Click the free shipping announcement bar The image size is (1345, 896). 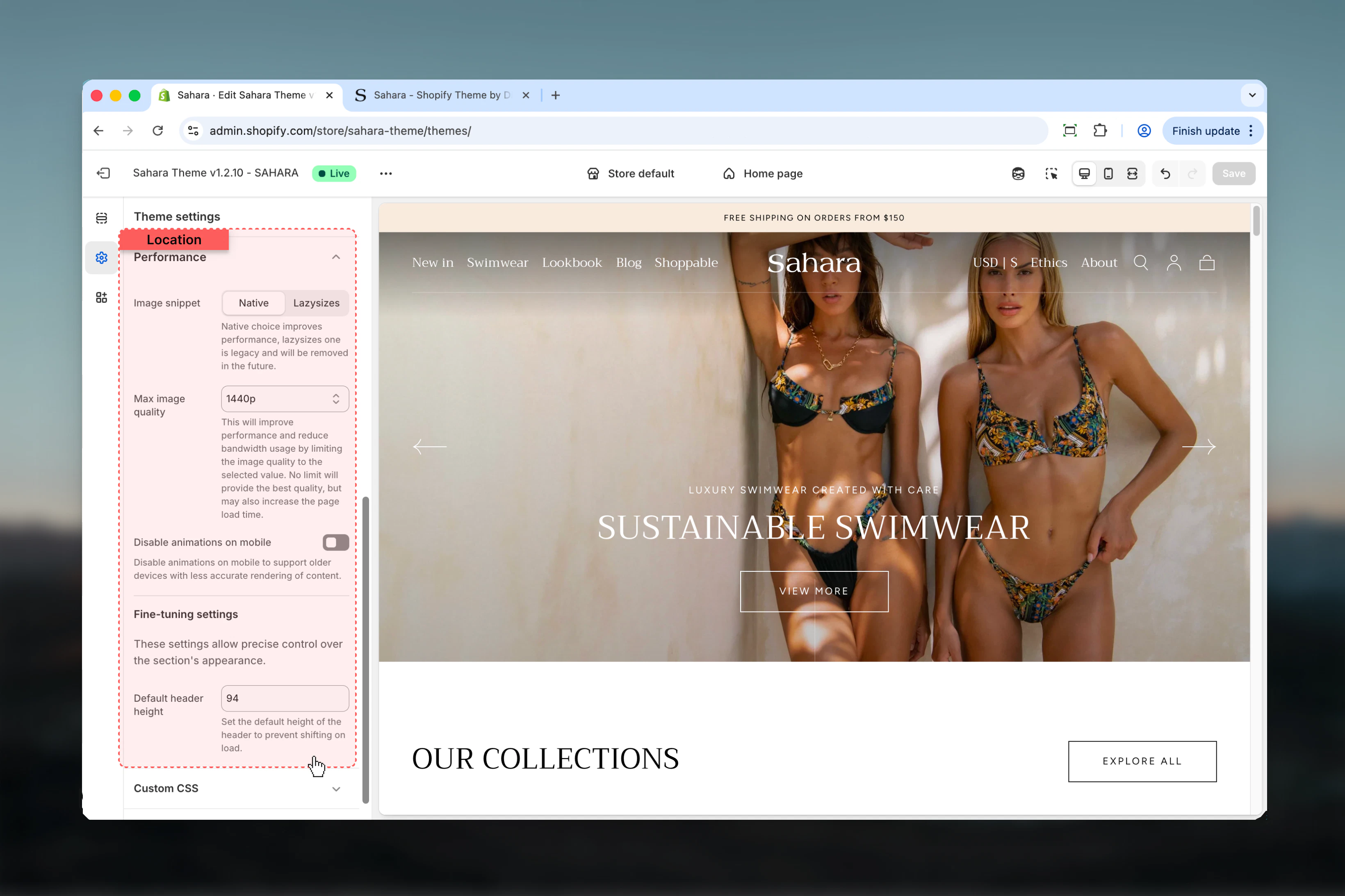point(814,218)
